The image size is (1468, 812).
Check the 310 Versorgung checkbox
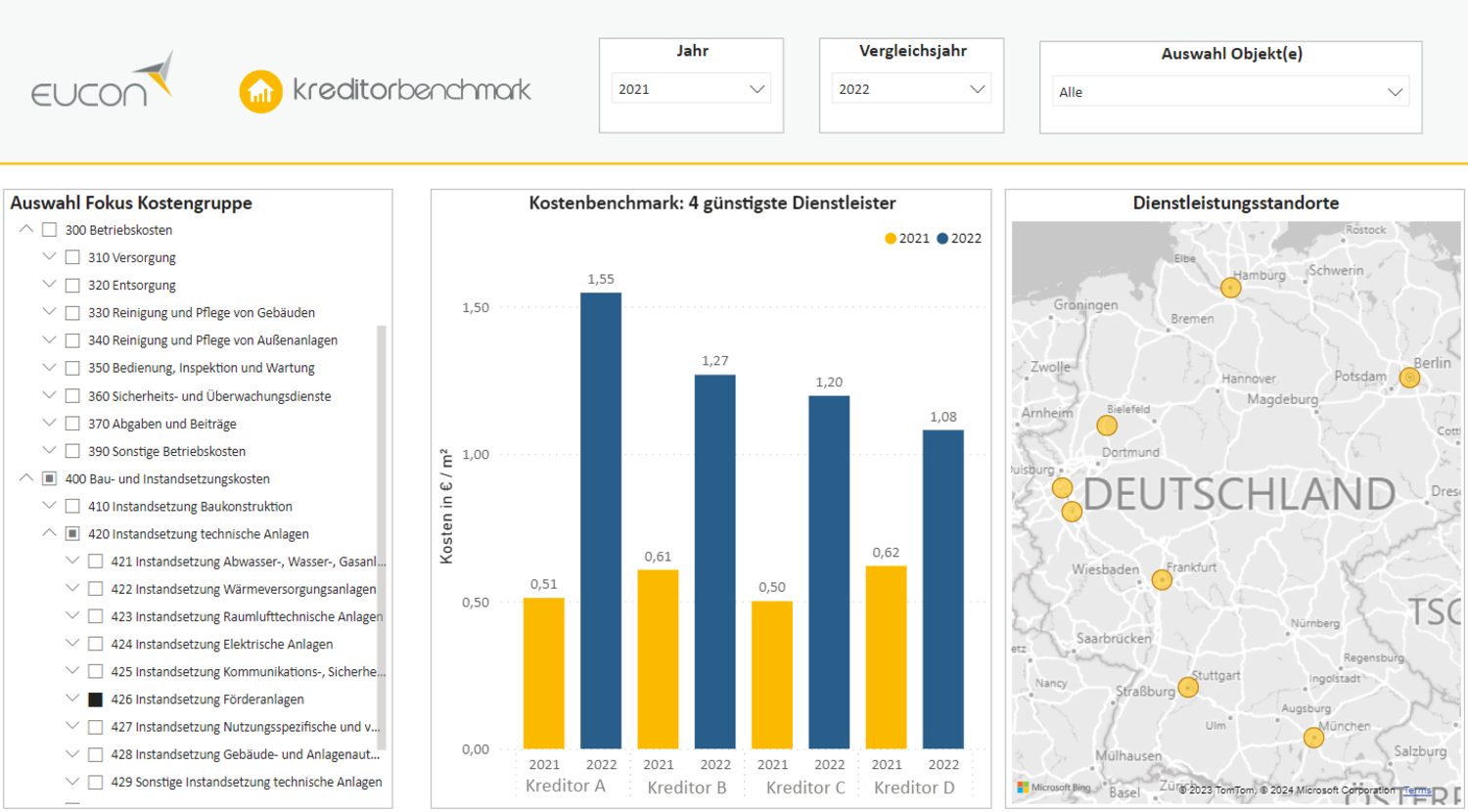point(72,257)
